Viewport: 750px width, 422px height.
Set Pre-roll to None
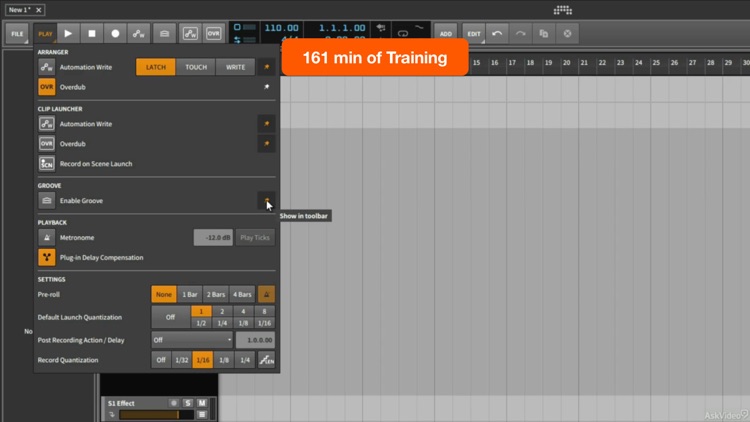pos(164,294)
